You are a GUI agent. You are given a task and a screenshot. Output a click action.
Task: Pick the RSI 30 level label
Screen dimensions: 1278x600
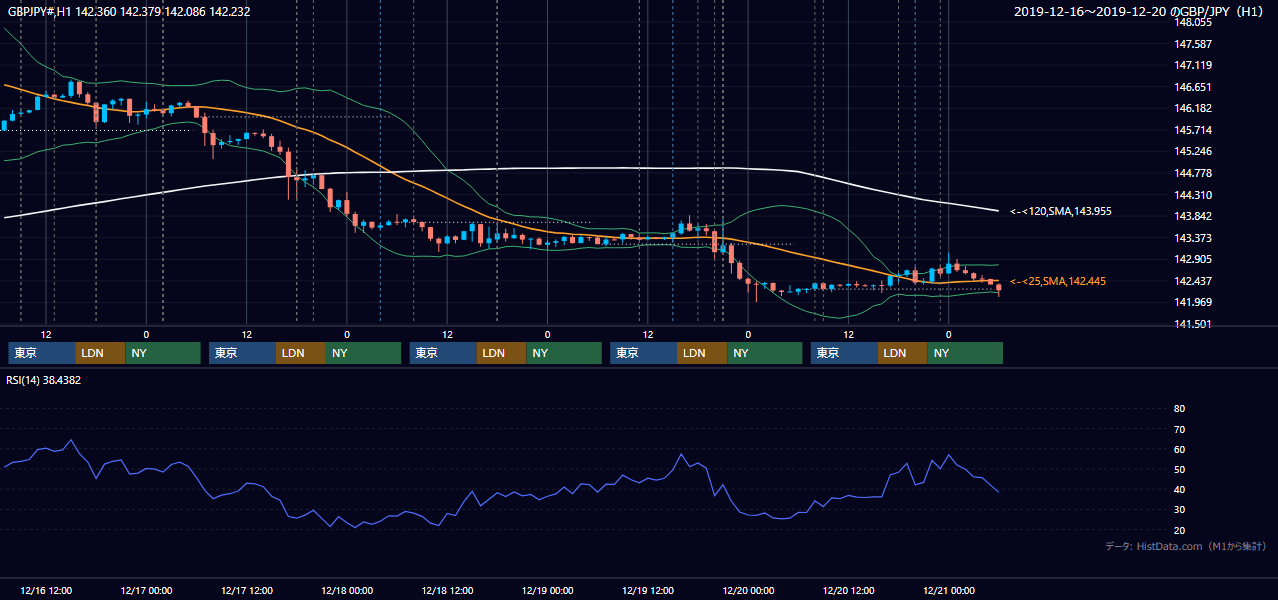pyautogui.click(x=1179, y=510)
